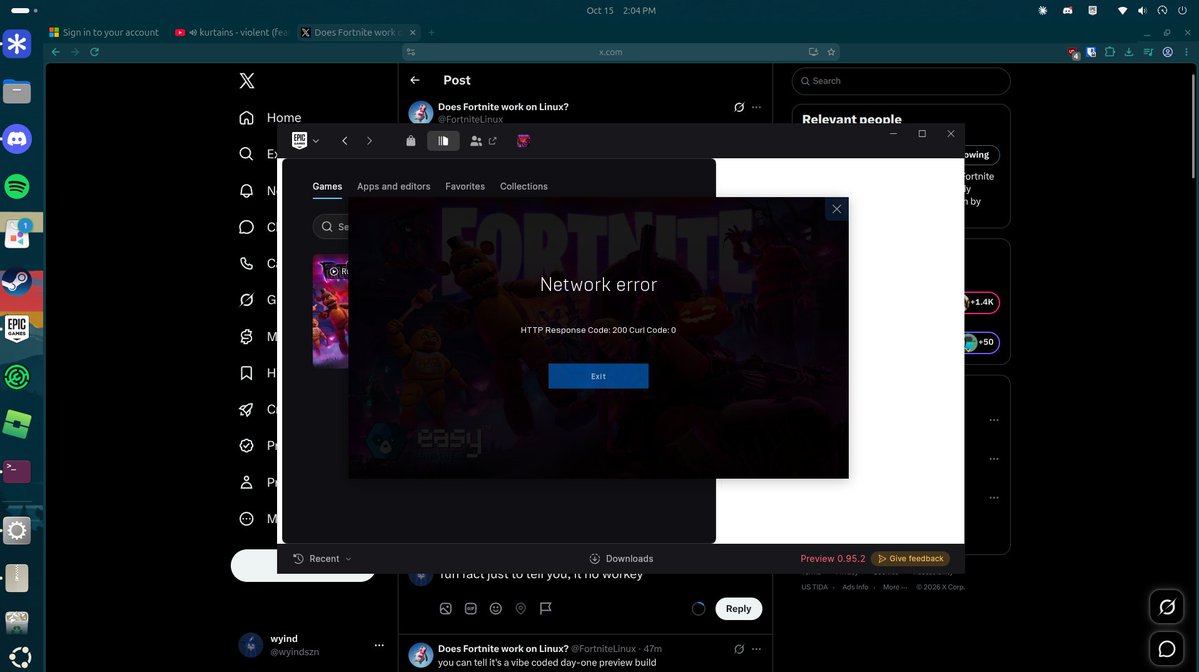Open more options on the main post
This screenshot has height=672, width=1199.
(x=756, y=107)
